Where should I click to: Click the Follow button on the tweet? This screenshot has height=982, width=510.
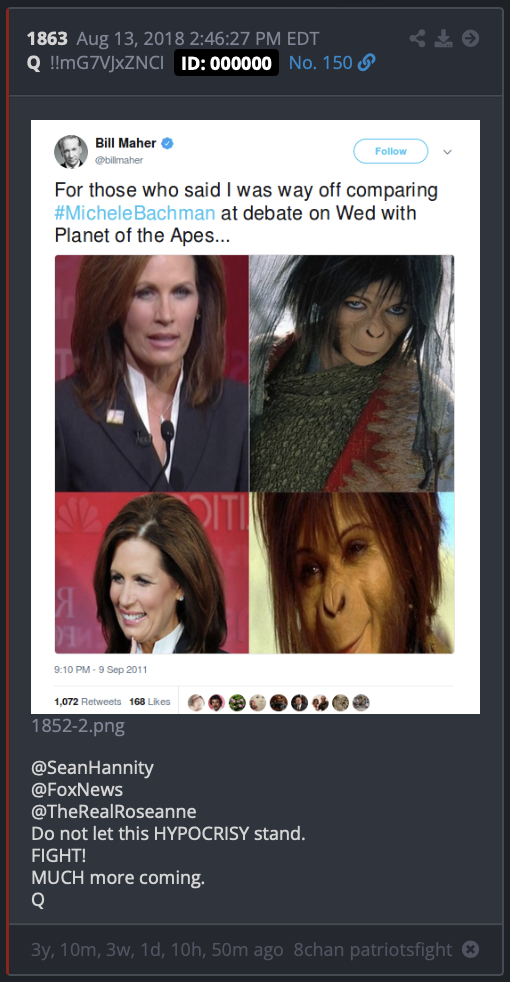(391, 151)
